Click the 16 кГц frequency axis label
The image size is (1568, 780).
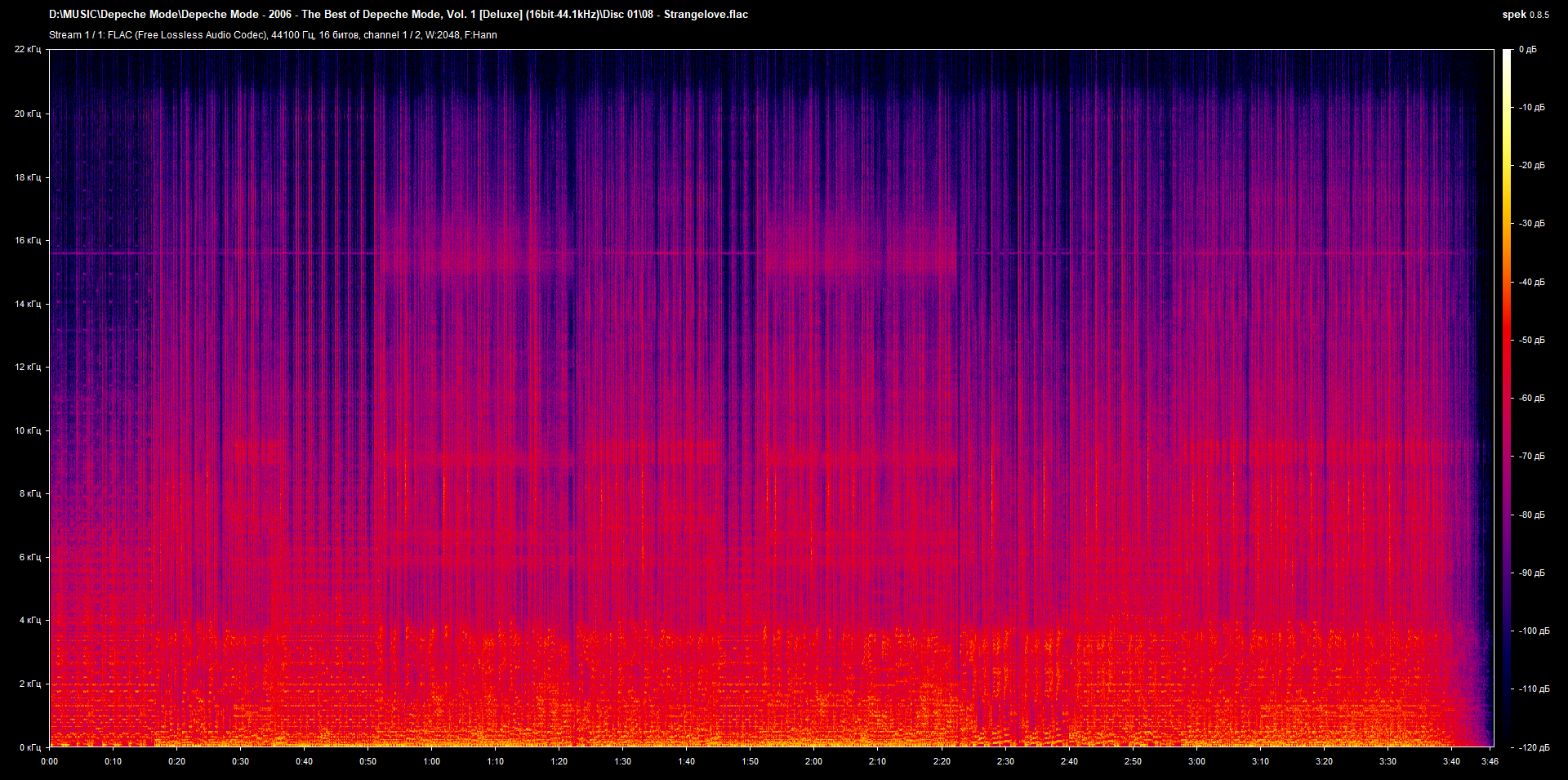pyautogui.click(x=28, y=240)
